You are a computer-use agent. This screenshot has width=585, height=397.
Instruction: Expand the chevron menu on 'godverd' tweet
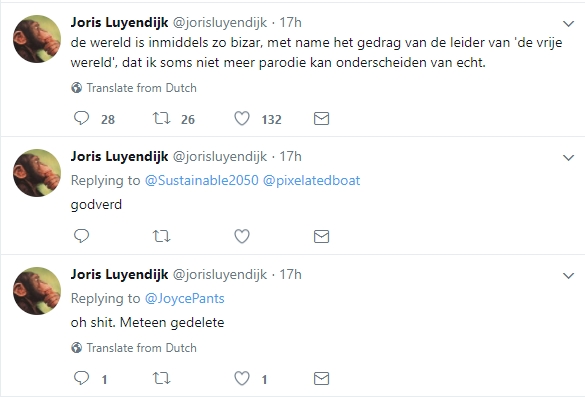click(x=568, y=158)
